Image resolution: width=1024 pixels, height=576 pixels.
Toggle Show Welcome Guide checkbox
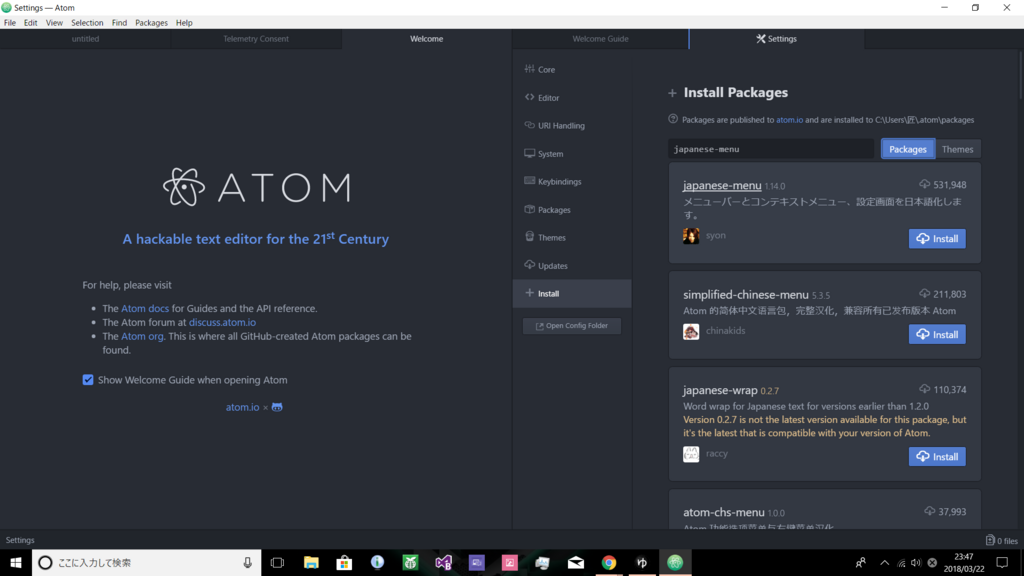coord(88,380)
